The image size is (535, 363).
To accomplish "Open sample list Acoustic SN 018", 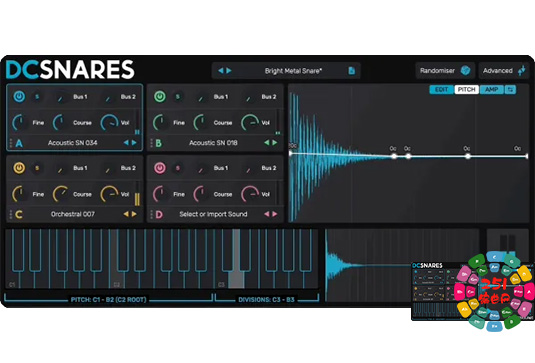I will (x=213, y=143).
